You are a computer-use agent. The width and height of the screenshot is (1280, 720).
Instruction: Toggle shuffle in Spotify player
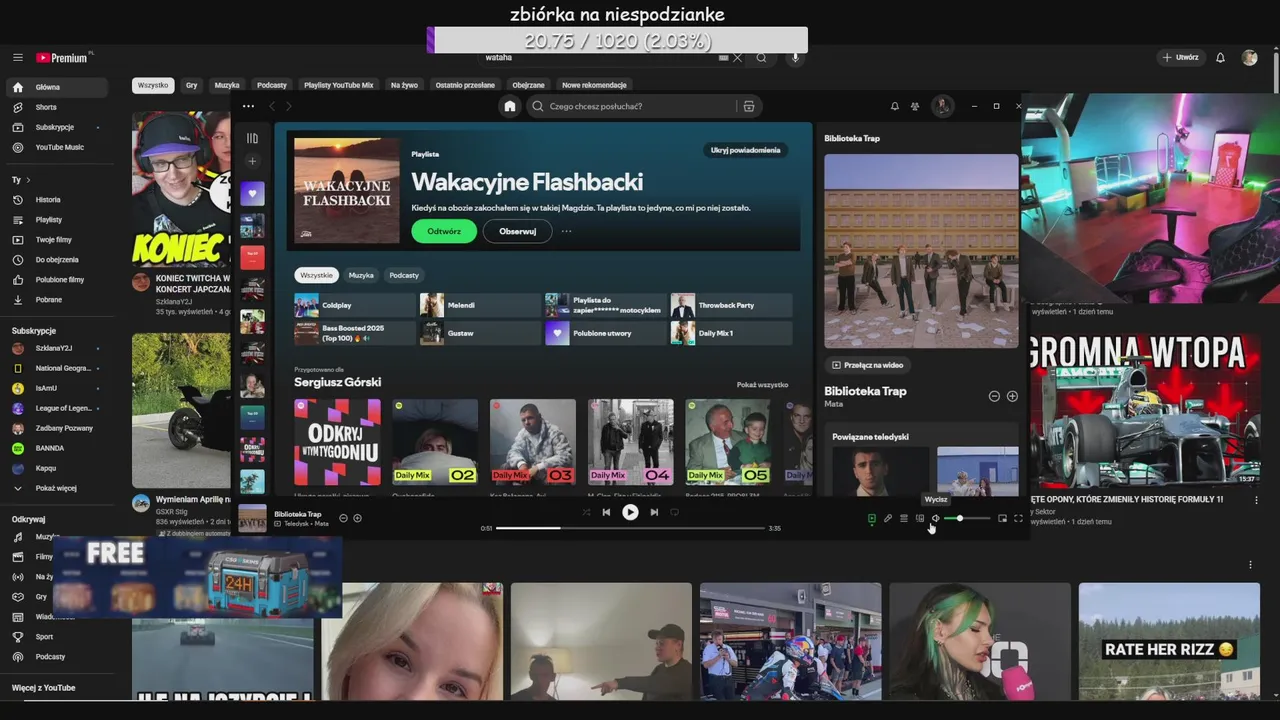pos(586,512)
